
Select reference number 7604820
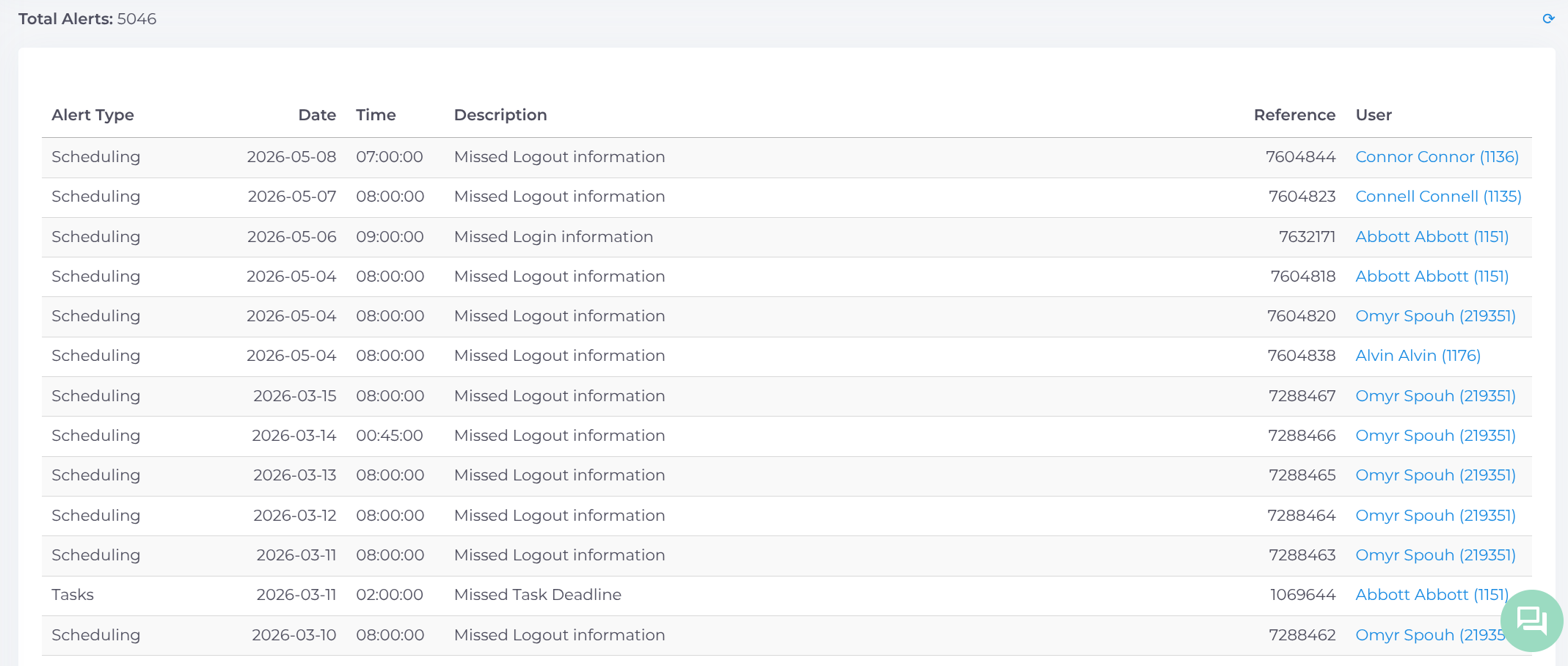tap(1301, 316)
